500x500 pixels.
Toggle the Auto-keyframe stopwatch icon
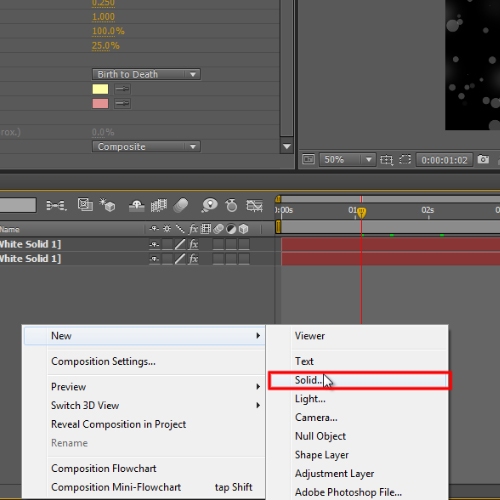[231, 205]
